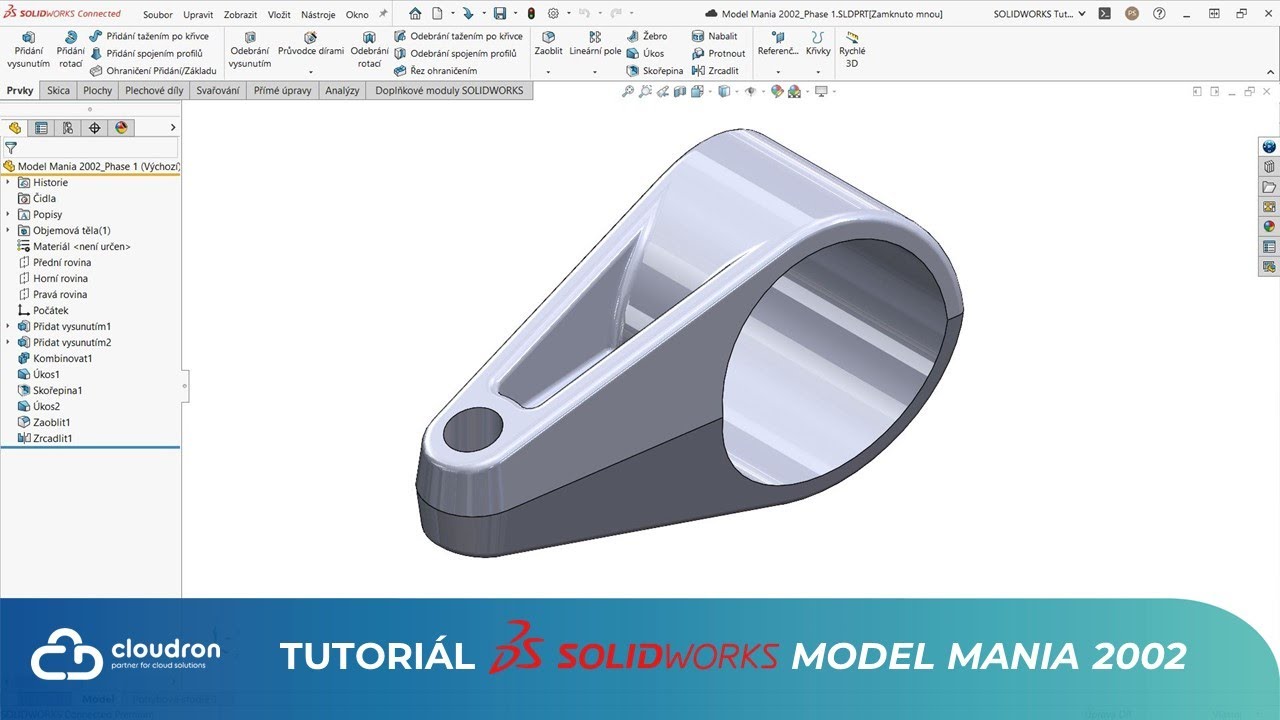Open the Okno menu
Viewport: 1280px width, 720px height.
coord(357,15)
